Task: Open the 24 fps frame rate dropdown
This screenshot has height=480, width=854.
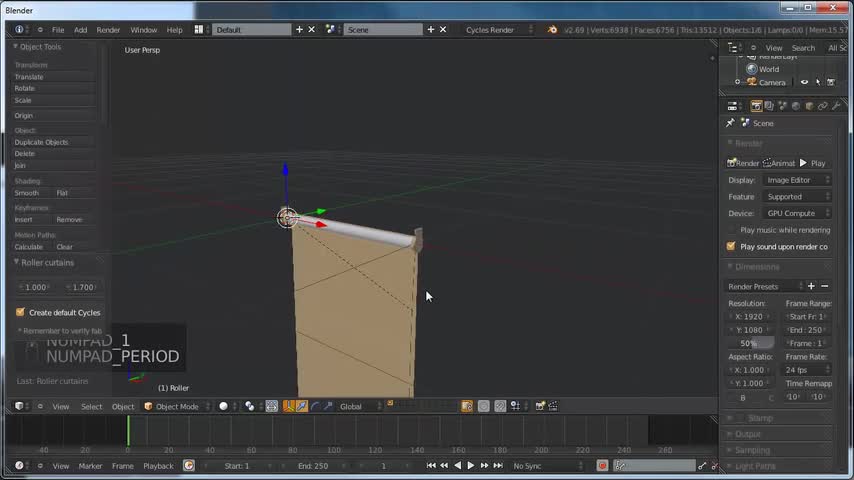Action: click(x=807, y=370)
